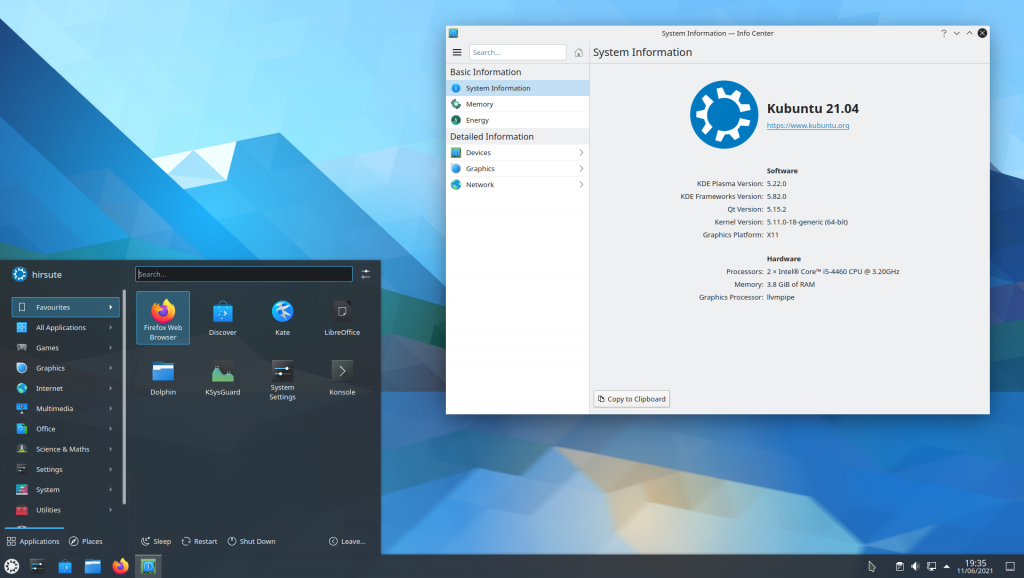Switch to the Places tab
Image resolution: width=1024 pixels, height=578 pixels.
coord(86,541)
